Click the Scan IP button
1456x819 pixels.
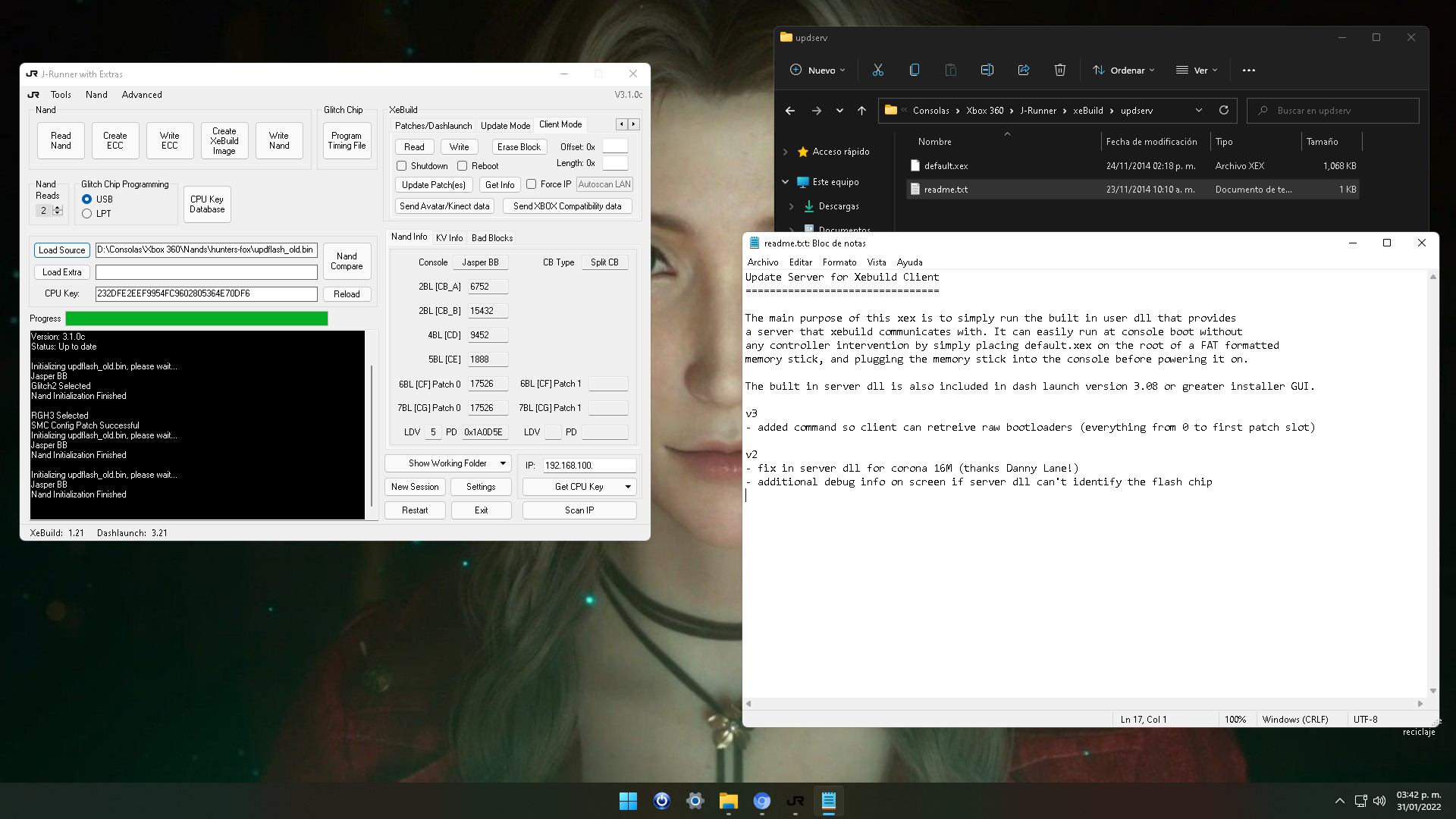pyautogui.click(x=579, y=510)
